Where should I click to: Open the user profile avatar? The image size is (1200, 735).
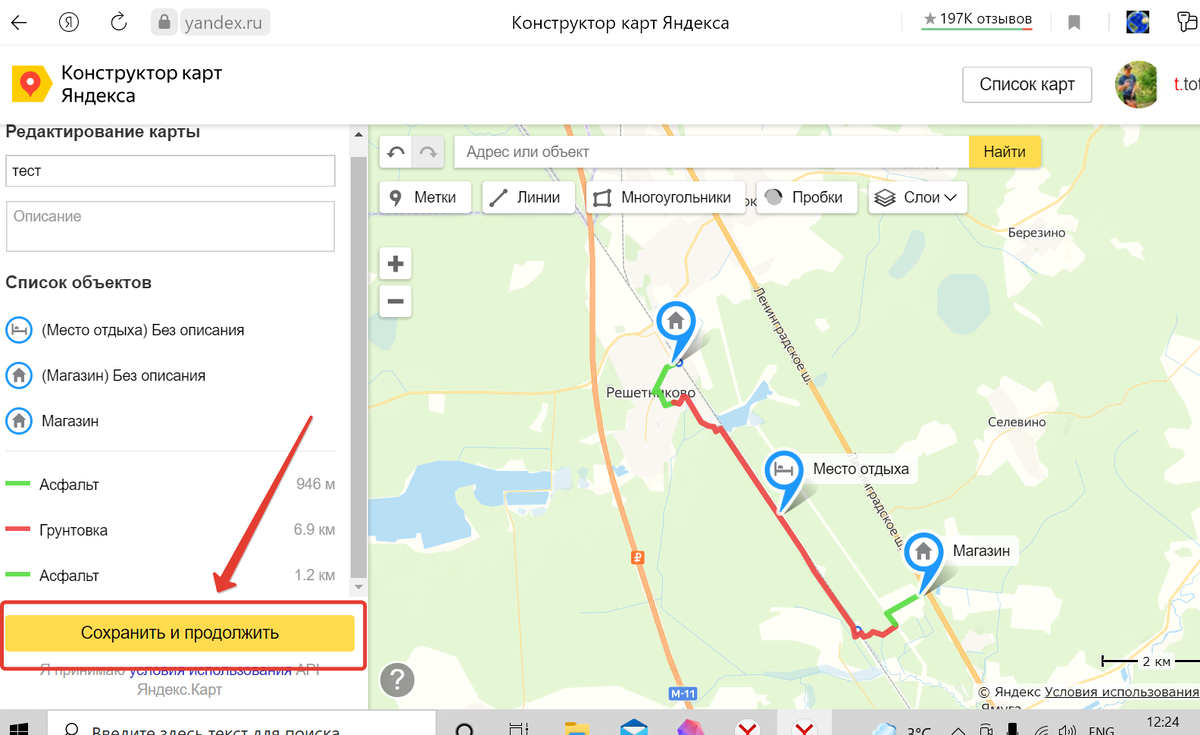click(x=1138, y=85)
